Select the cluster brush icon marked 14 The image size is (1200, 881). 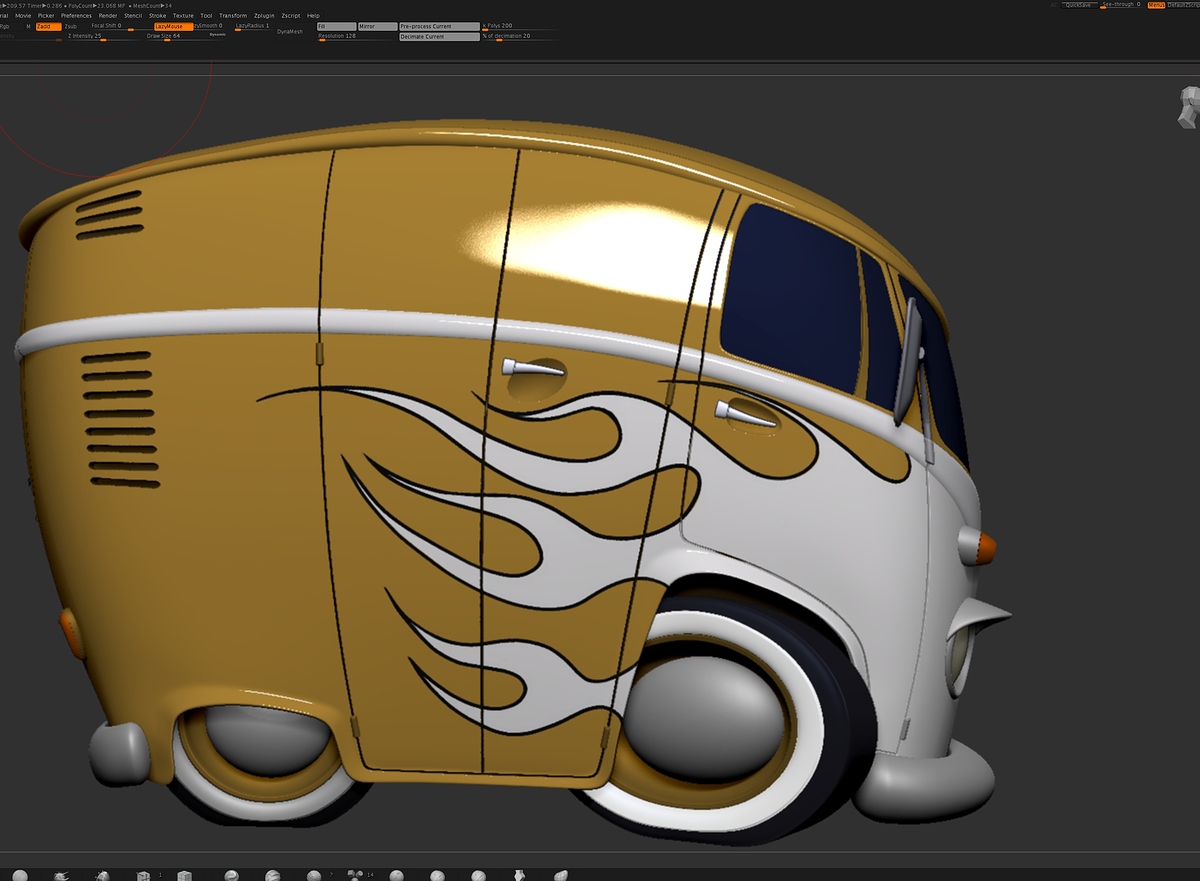pyautogui.click(x=355, y=874)
